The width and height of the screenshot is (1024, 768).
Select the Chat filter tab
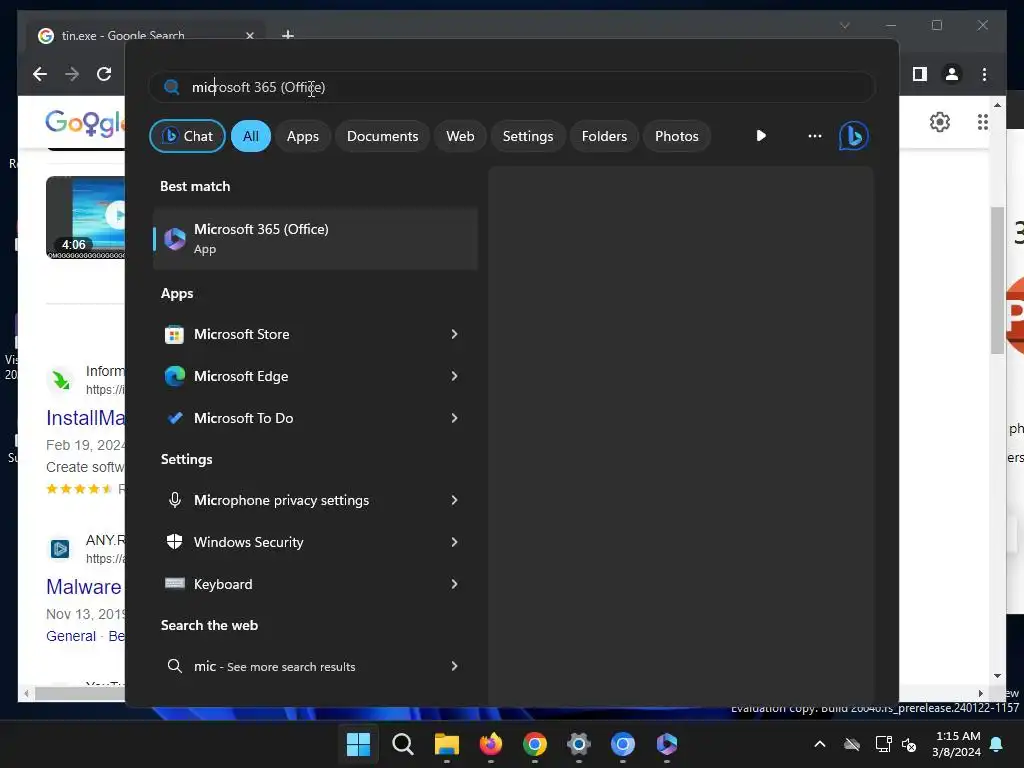[187, 136]
